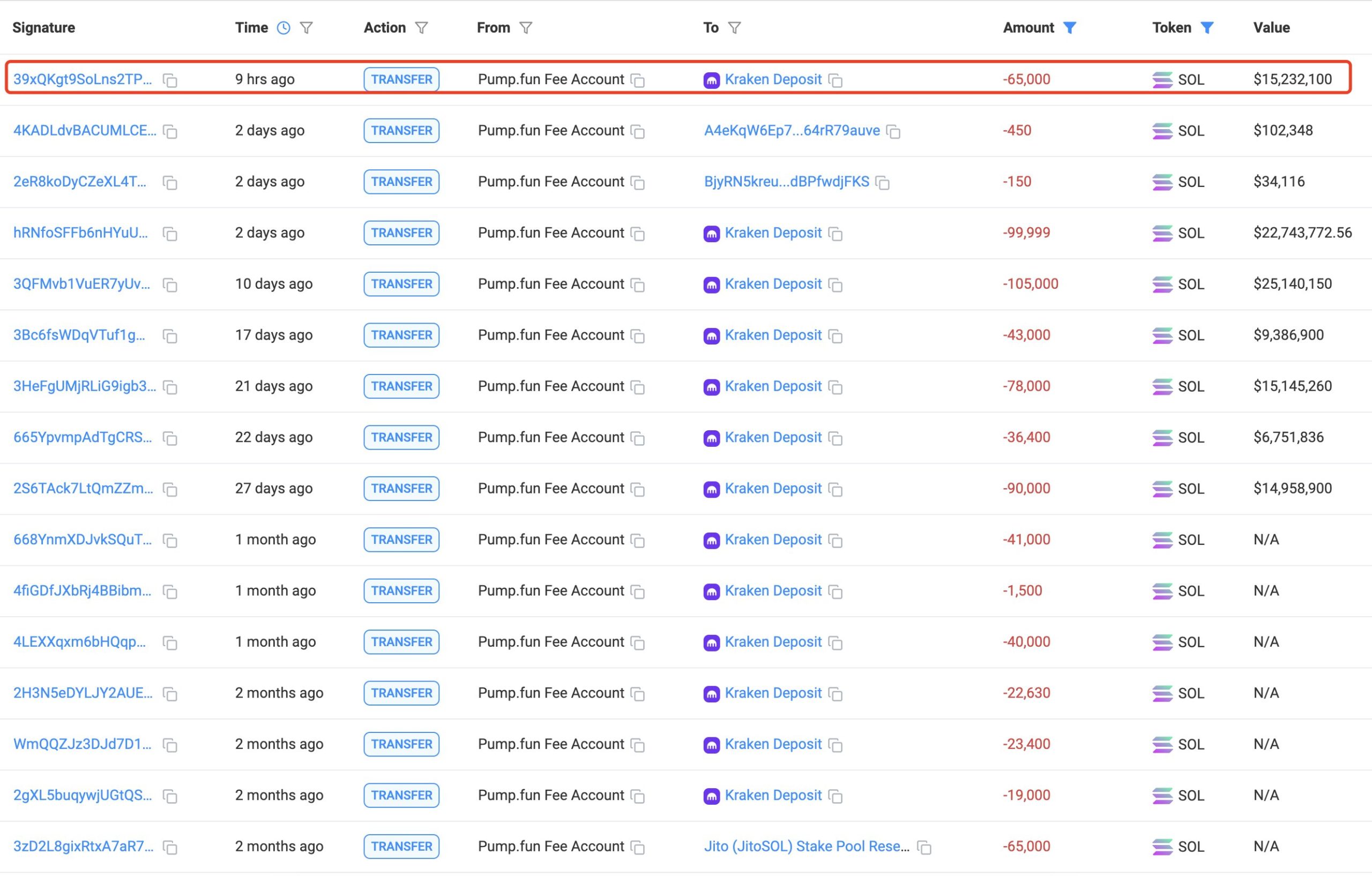Copy signature hRNfoSFFb6nHYuU
Viewport: 1372px width, 876px height.
(170, 234)
